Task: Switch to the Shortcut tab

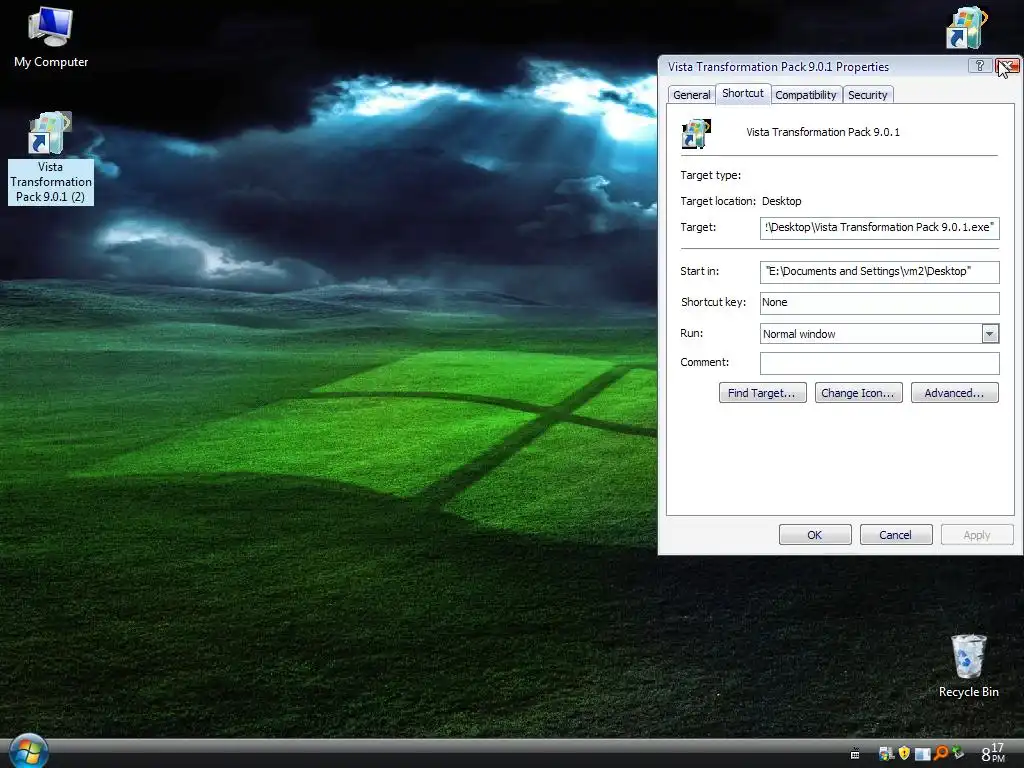Action: click(743, 93)
